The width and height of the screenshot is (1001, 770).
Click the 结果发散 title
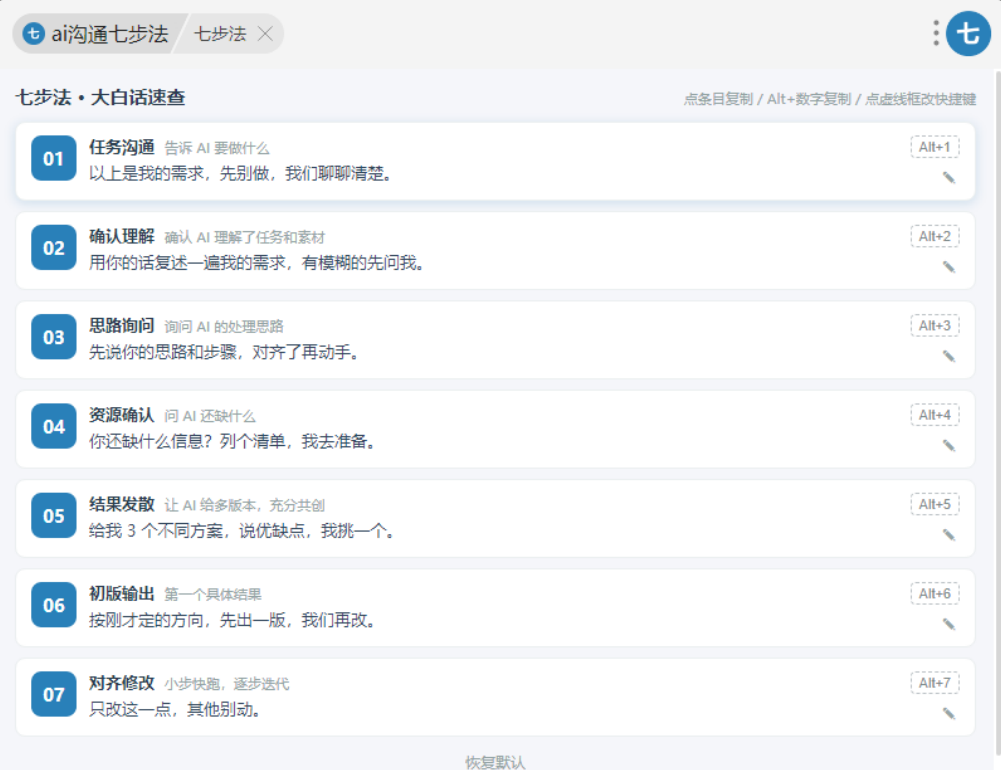(x=121, y=504)
